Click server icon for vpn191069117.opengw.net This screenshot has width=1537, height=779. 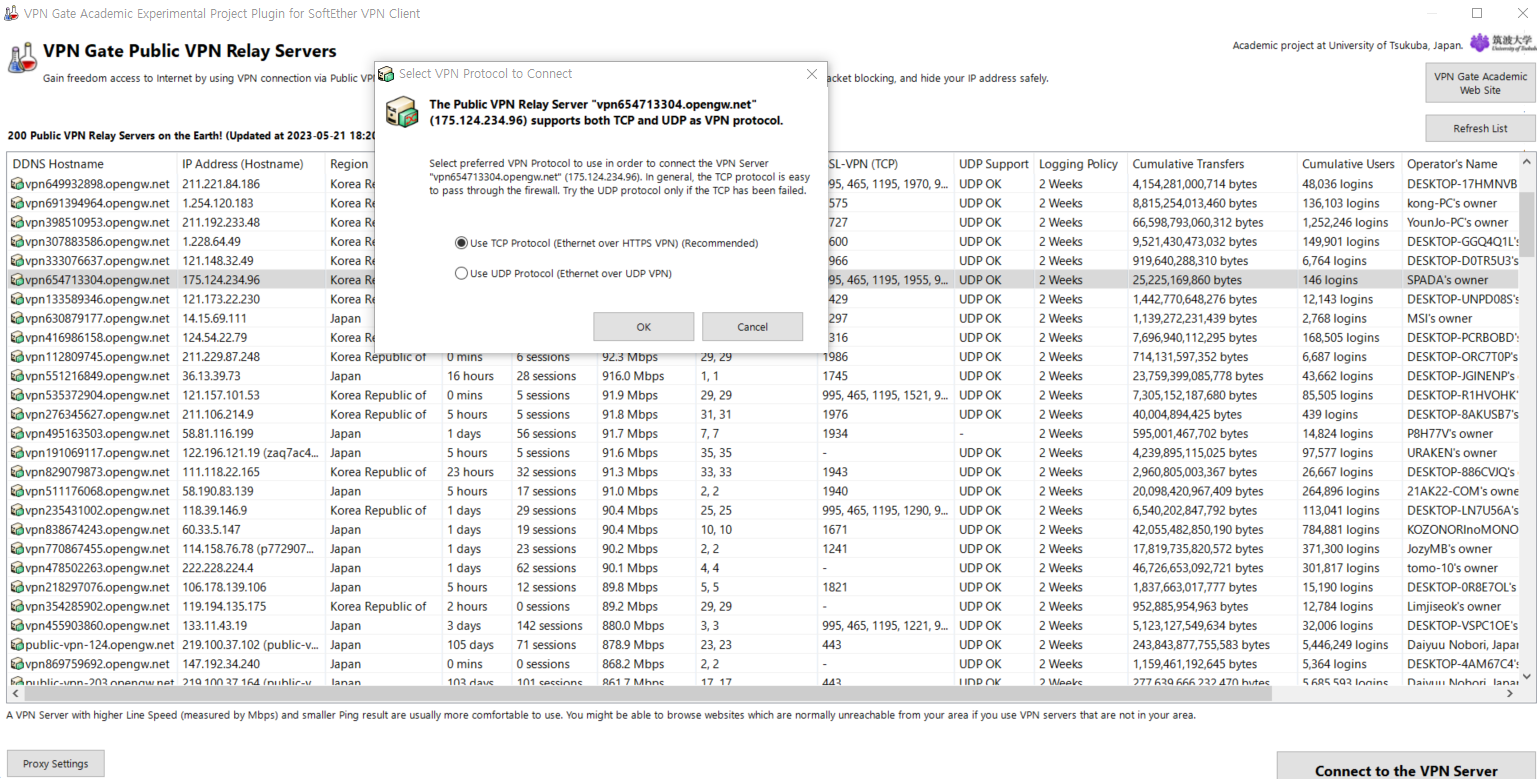click(x=17, y=453)
